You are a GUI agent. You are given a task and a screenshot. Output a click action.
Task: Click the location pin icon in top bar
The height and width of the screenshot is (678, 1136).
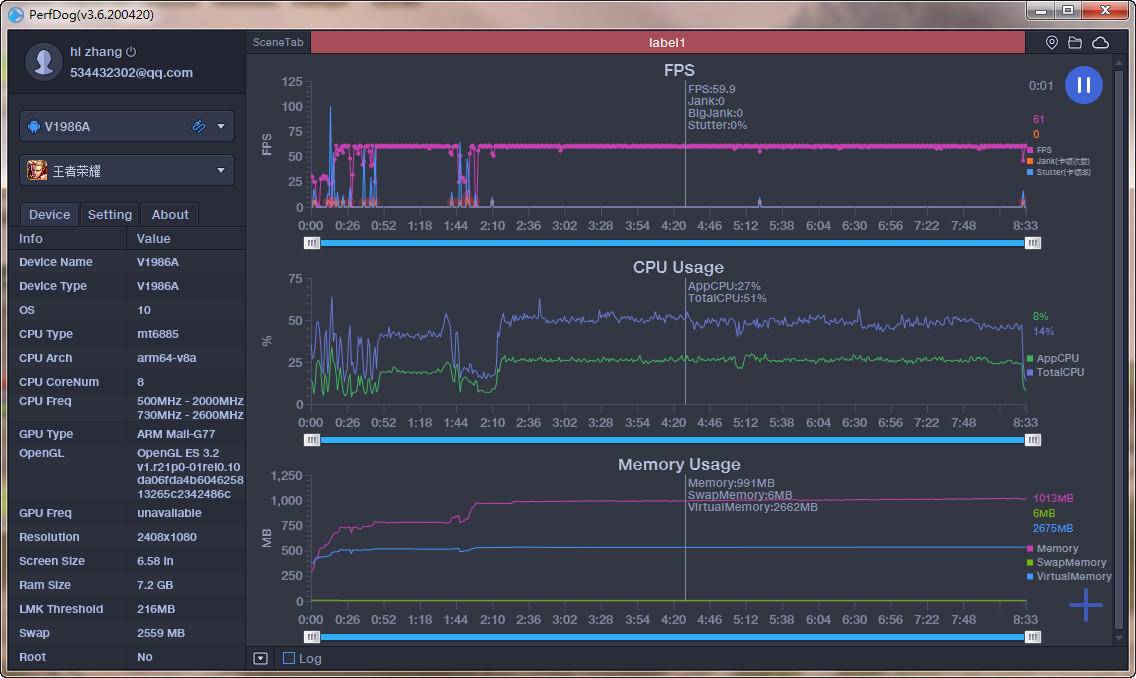coord(1052,43)
